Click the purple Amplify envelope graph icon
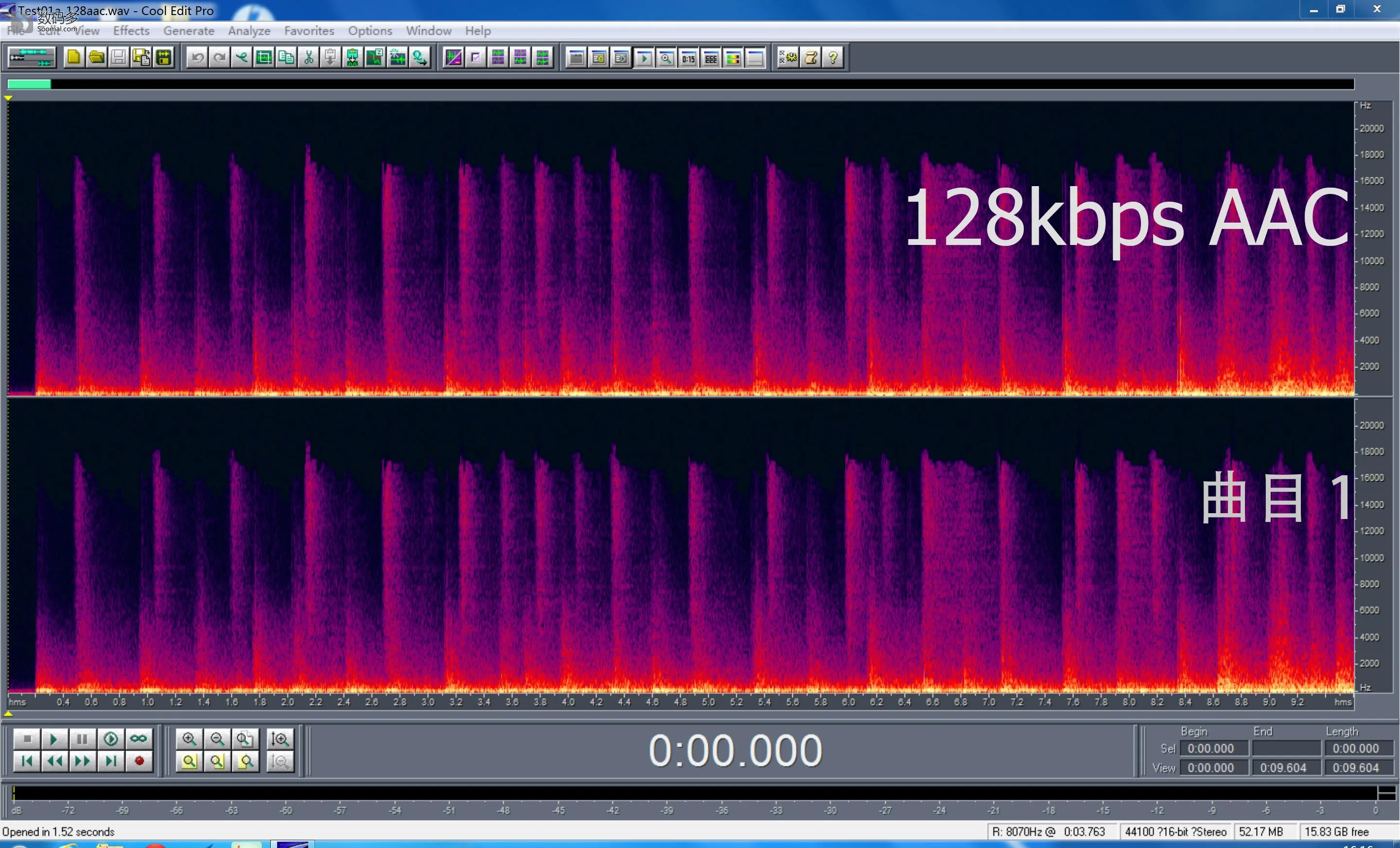Viewport: 1400px width, 848px height. 454,57
